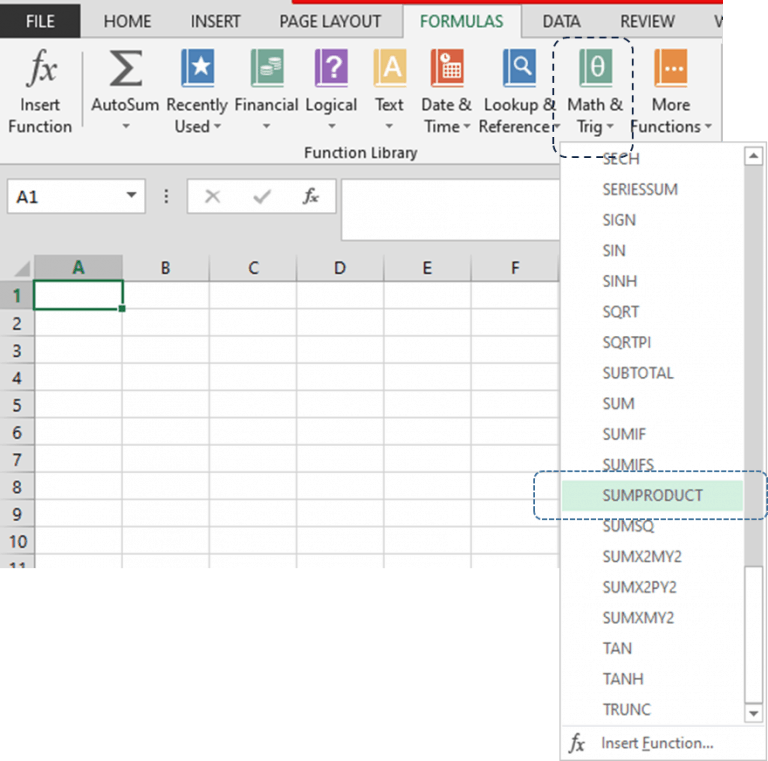Choose SERIESSUM from the function list
This screenshot has height=761, width=768.
pos(652,190)
